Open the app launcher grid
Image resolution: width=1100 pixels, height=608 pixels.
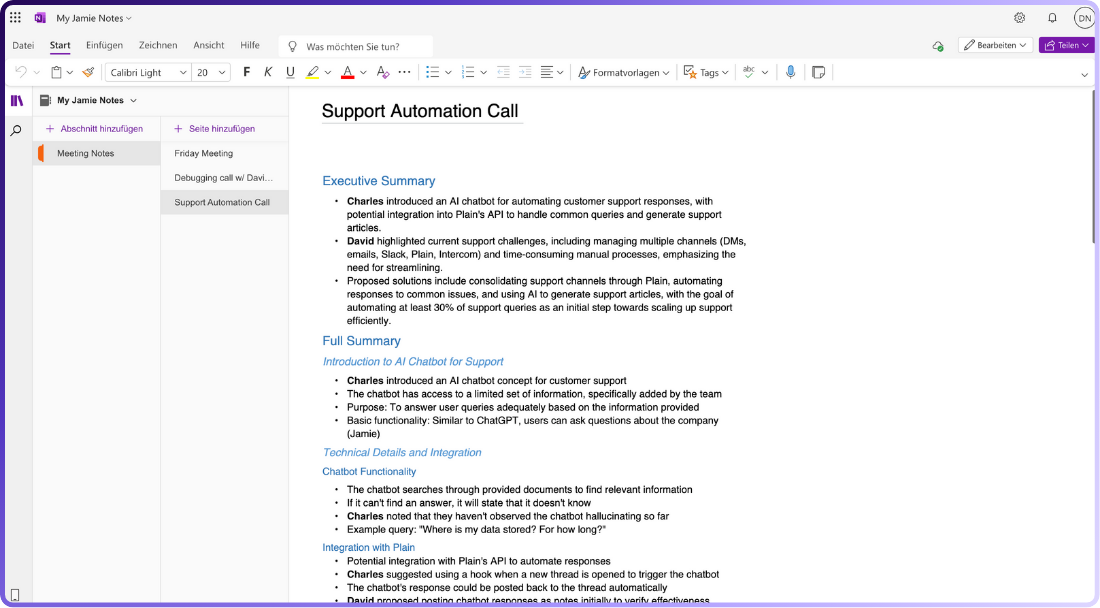(15, 18)
